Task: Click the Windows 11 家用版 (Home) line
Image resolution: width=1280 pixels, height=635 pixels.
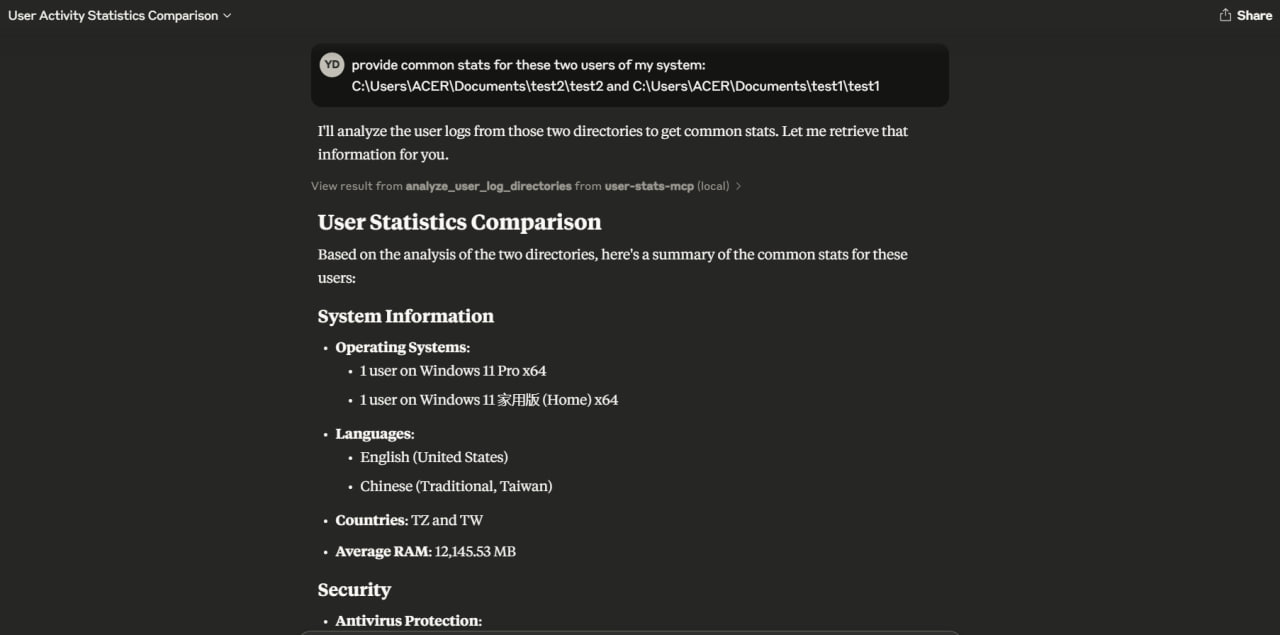Action: pos(489,400)
